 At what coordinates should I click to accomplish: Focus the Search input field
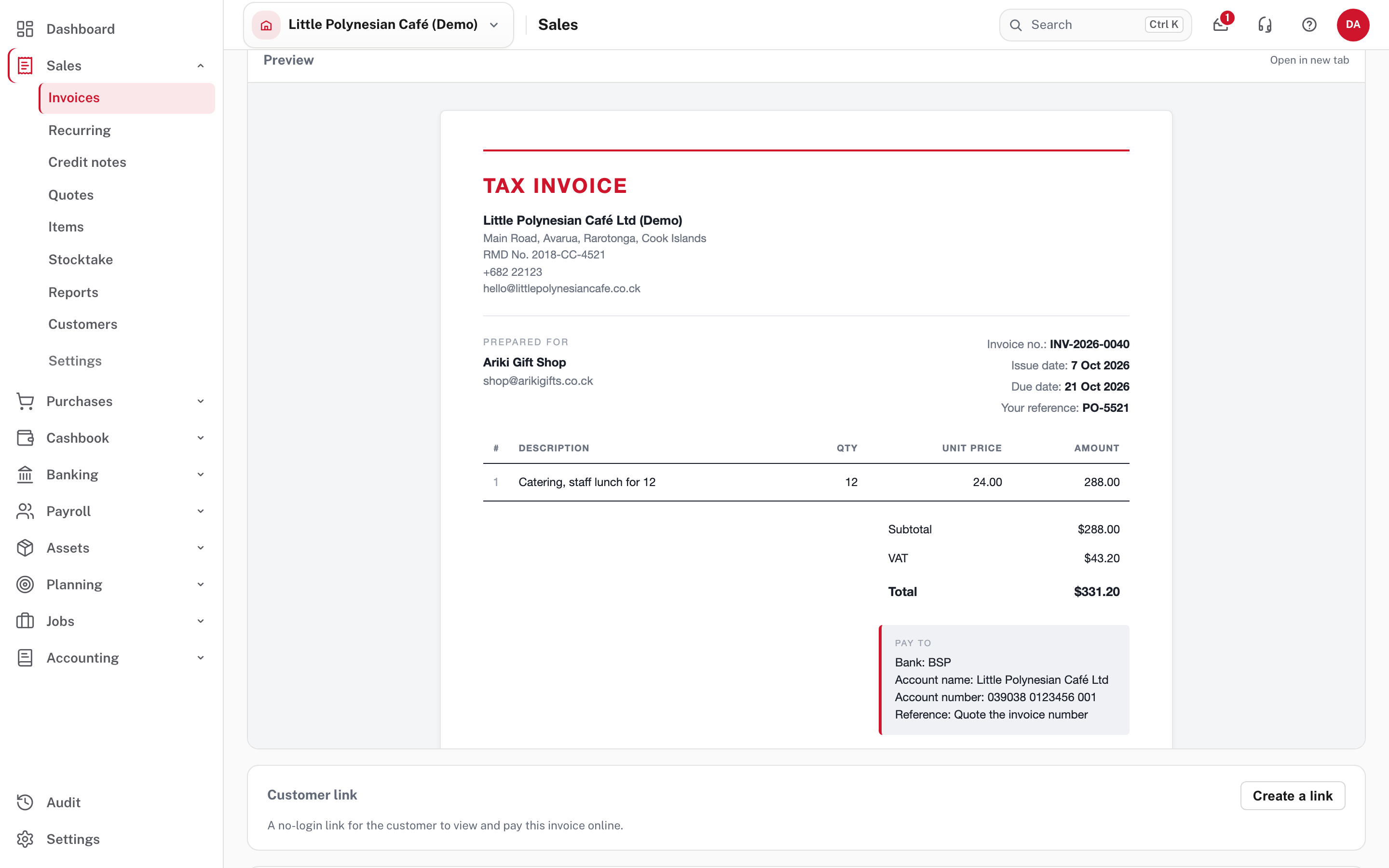(x=1095, y=25)
